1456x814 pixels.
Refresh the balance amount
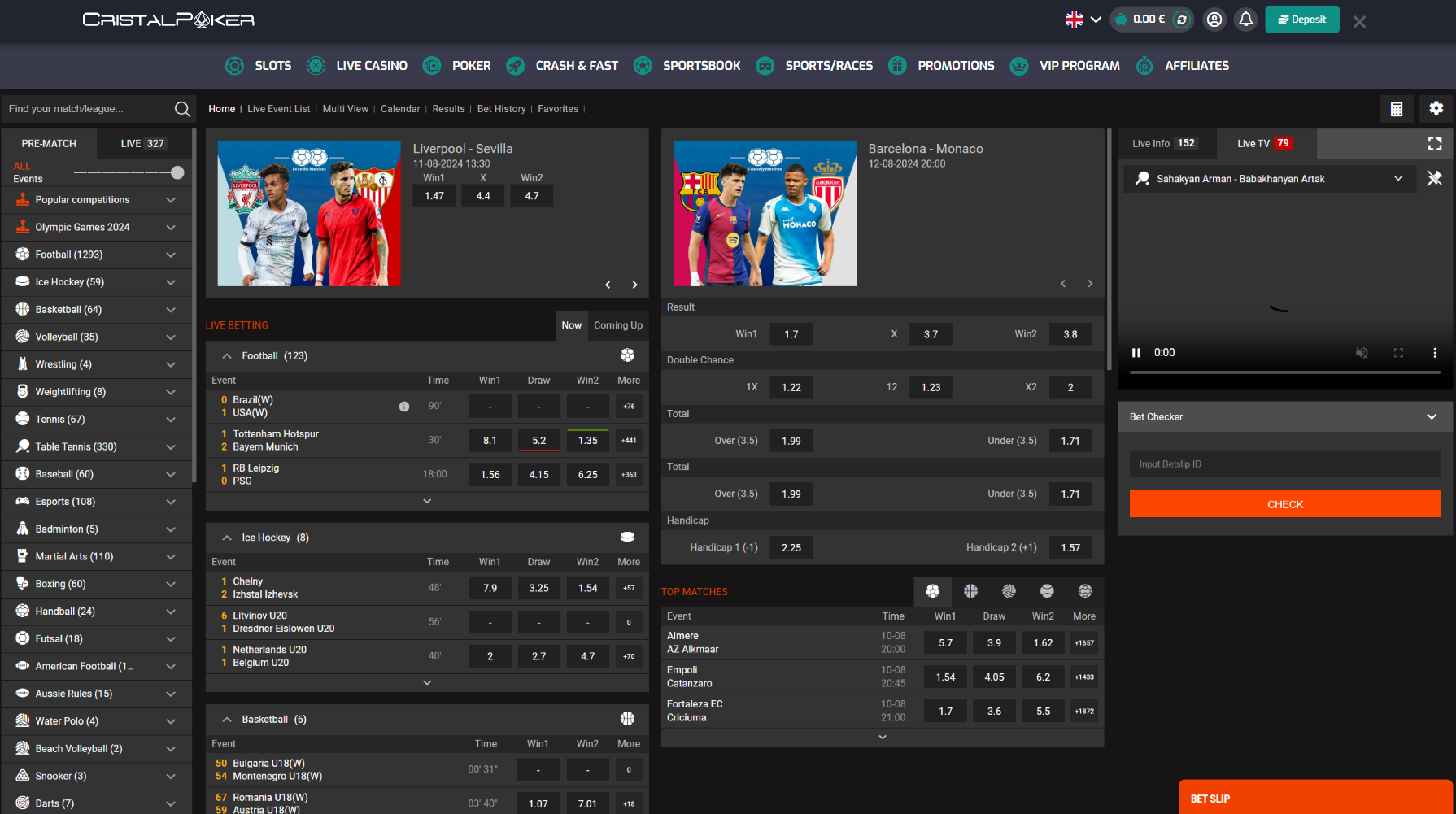point(1182,20)
